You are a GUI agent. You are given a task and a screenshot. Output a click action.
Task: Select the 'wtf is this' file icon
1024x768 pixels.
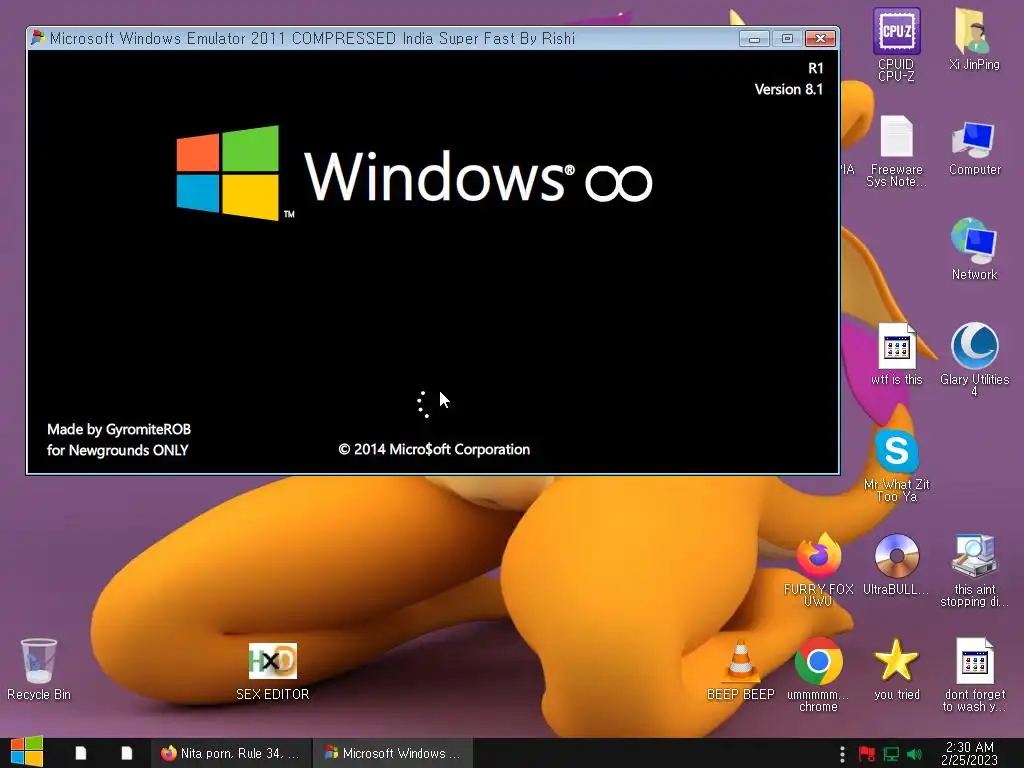pos(896,354)
